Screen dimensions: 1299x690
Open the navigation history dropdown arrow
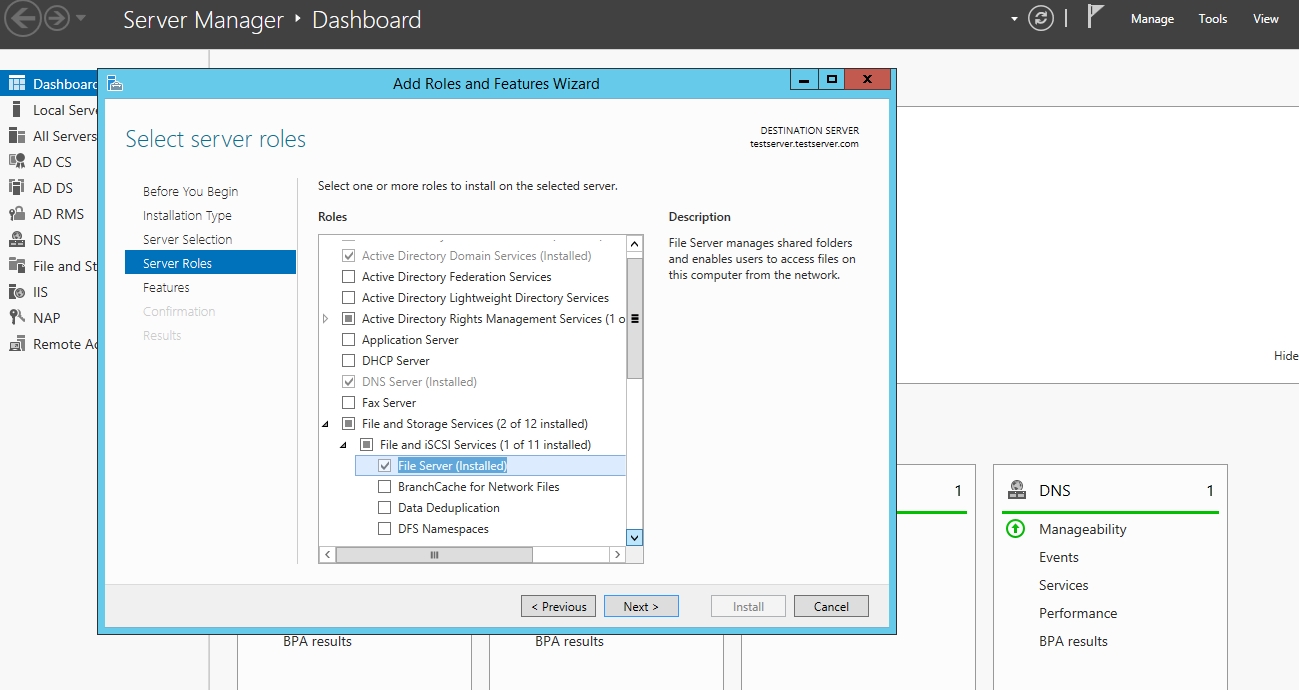pos(81,18)
